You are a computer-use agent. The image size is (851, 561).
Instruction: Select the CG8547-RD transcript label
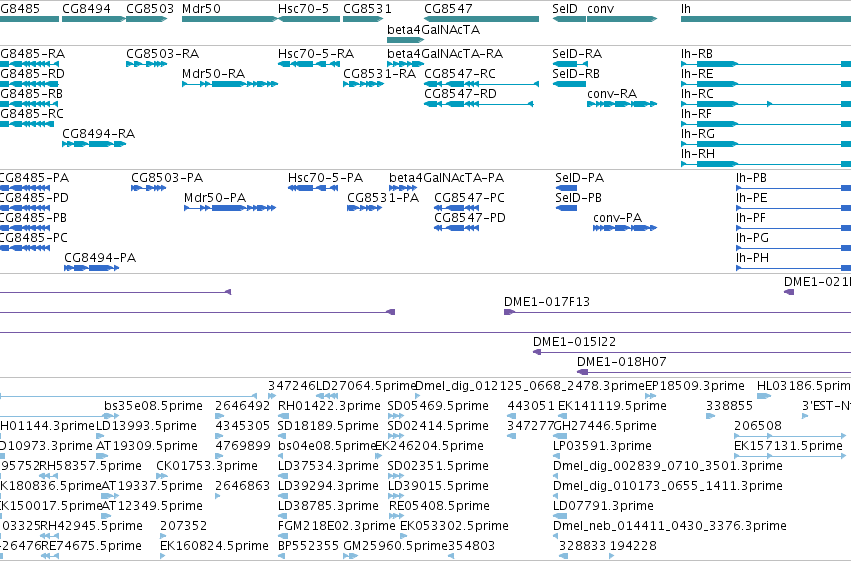tap(460, 94)
